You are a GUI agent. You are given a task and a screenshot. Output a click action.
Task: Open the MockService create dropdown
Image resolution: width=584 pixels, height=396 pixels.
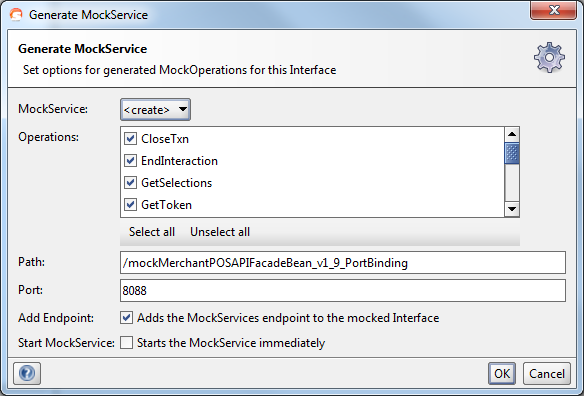tap(155, 110)
